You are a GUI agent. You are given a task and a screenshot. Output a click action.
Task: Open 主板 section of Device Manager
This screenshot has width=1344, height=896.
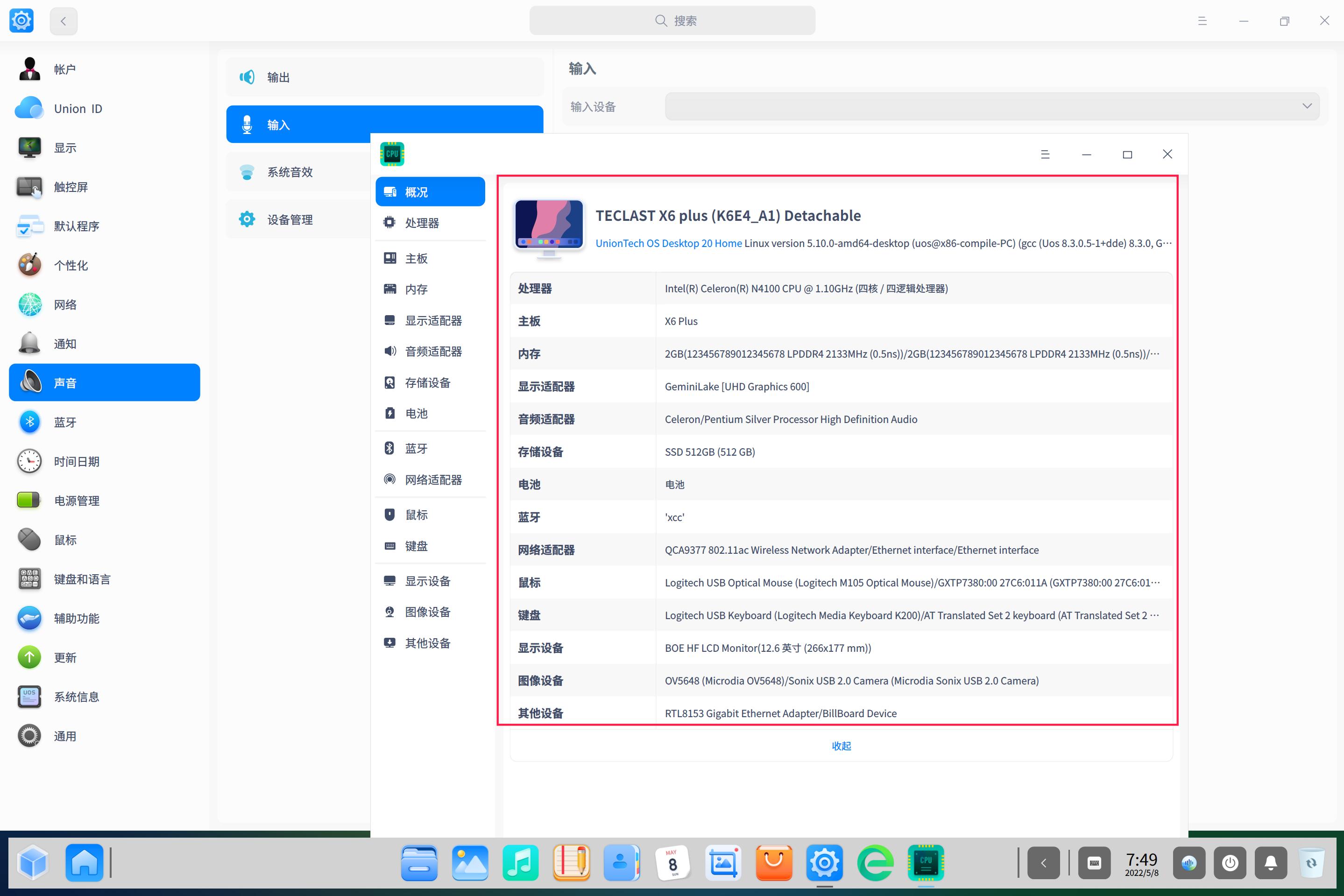point(416,258)
